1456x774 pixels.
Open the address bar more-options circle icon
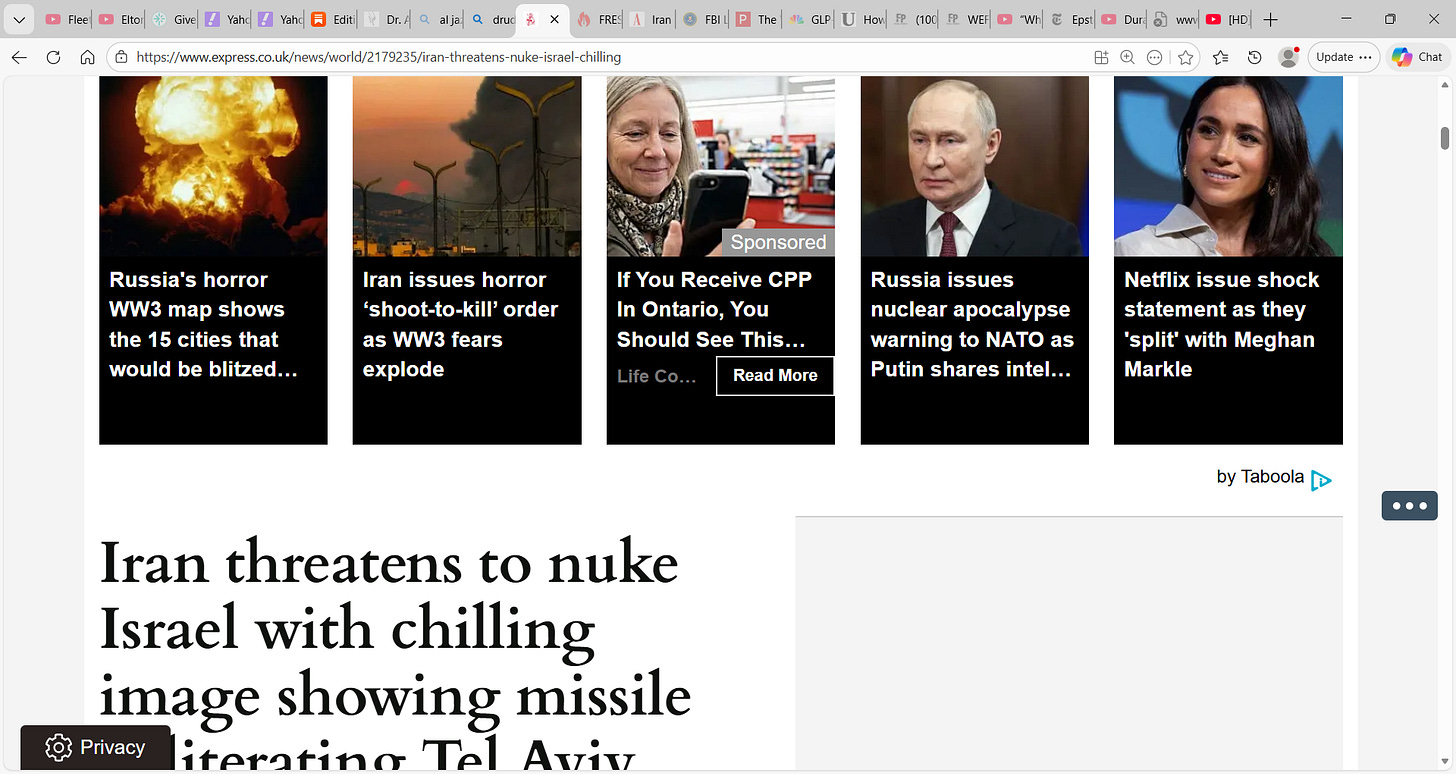click(1155, 57)
